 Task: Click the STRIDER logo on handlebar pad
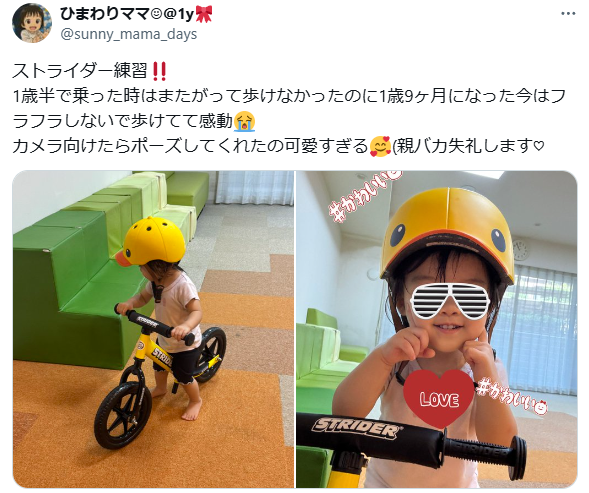point(356,428)
